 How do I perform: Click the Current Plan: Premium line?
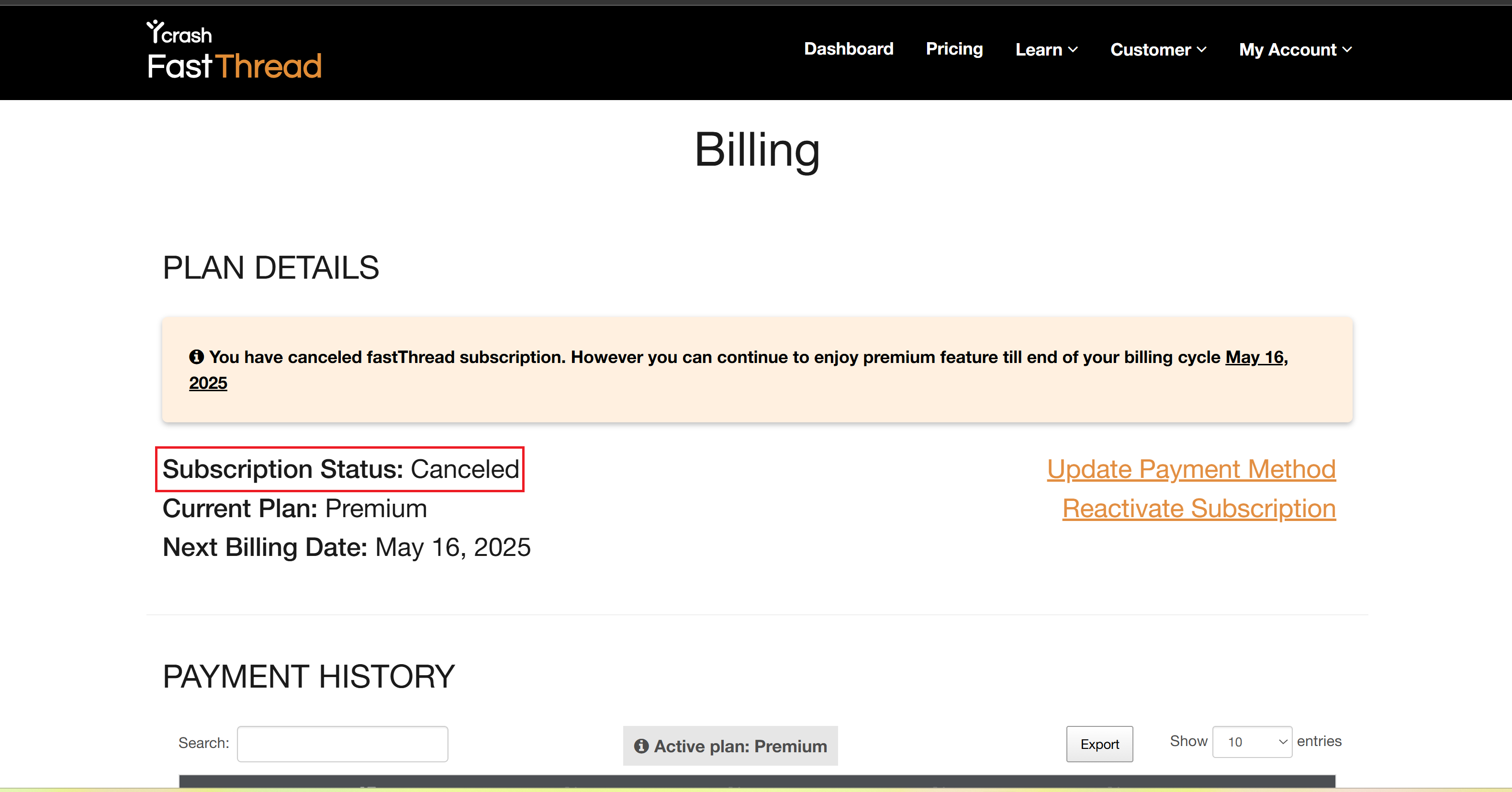click(x=295, y=509)
